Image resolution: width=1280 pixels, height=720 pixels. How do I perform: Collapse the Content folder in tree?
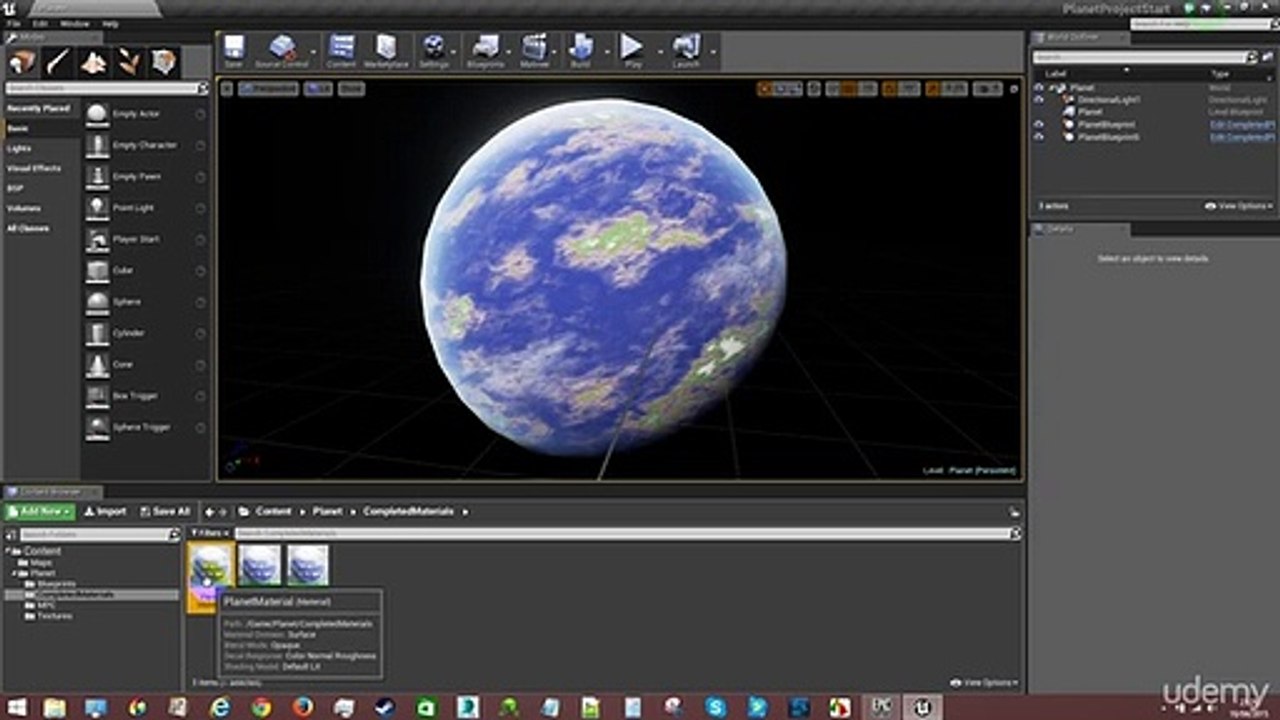[10, 551]
